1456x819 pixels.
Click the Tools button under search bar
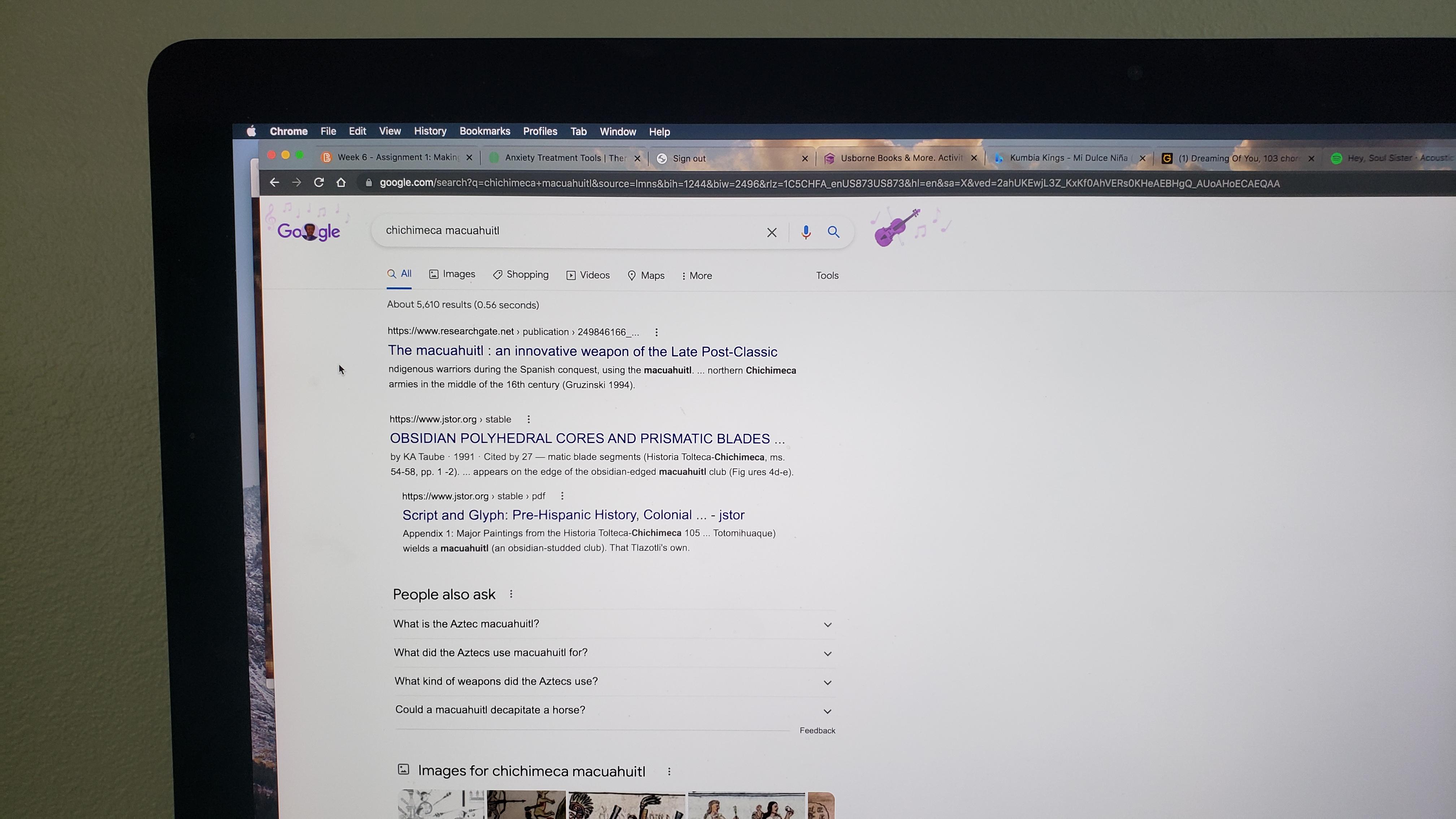(827, 275)
